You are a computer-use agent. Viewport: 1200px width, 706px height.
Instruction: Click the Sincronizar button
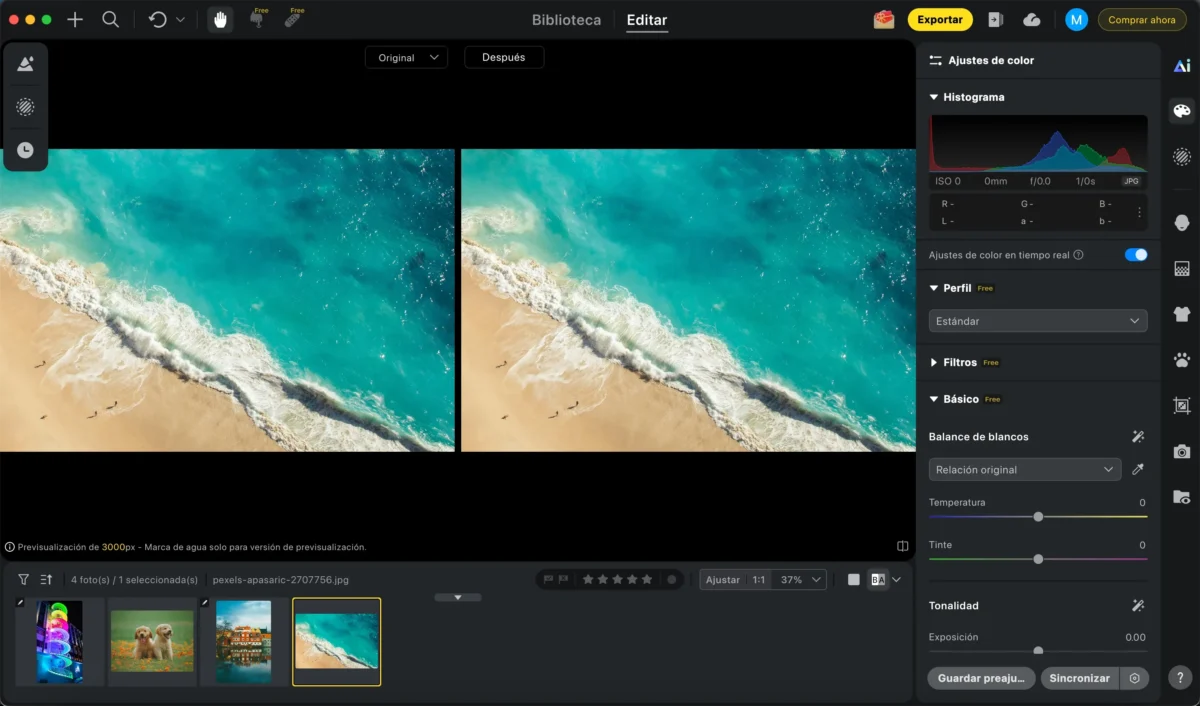click(x=1080, y=678)
